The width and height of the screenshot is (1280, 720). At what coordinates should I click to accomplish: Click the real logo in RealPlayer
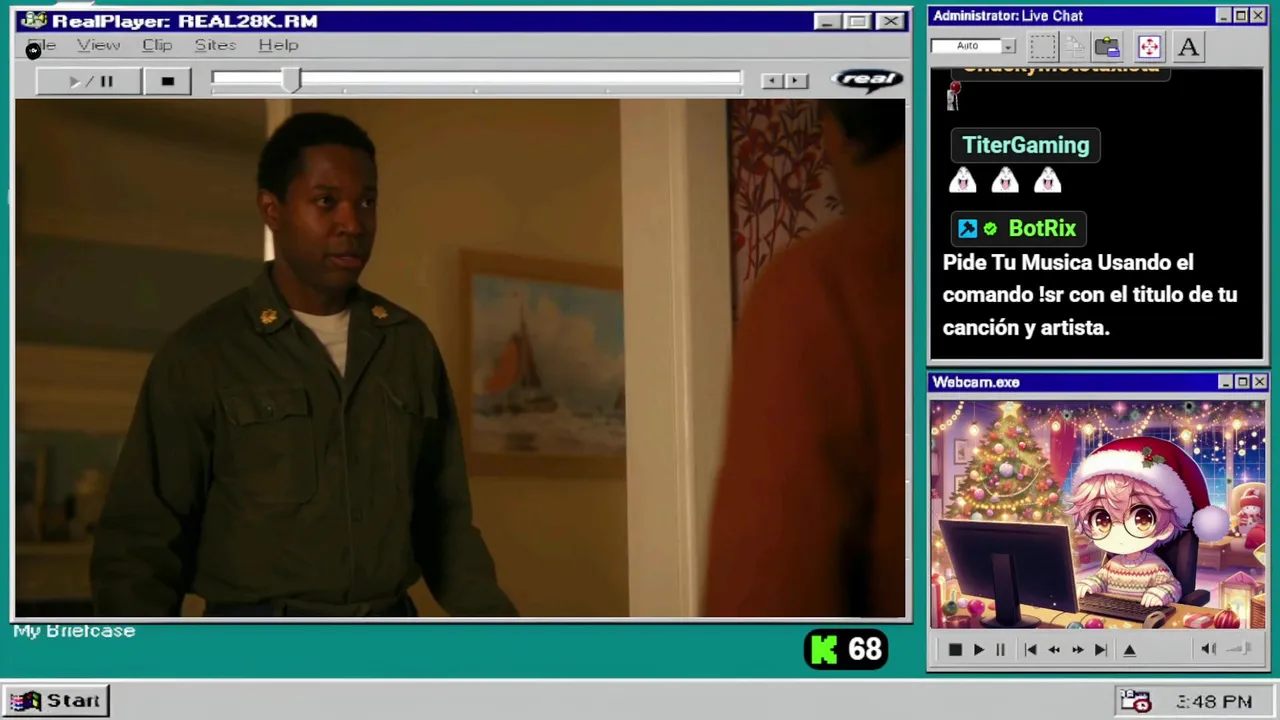[867, 80]
